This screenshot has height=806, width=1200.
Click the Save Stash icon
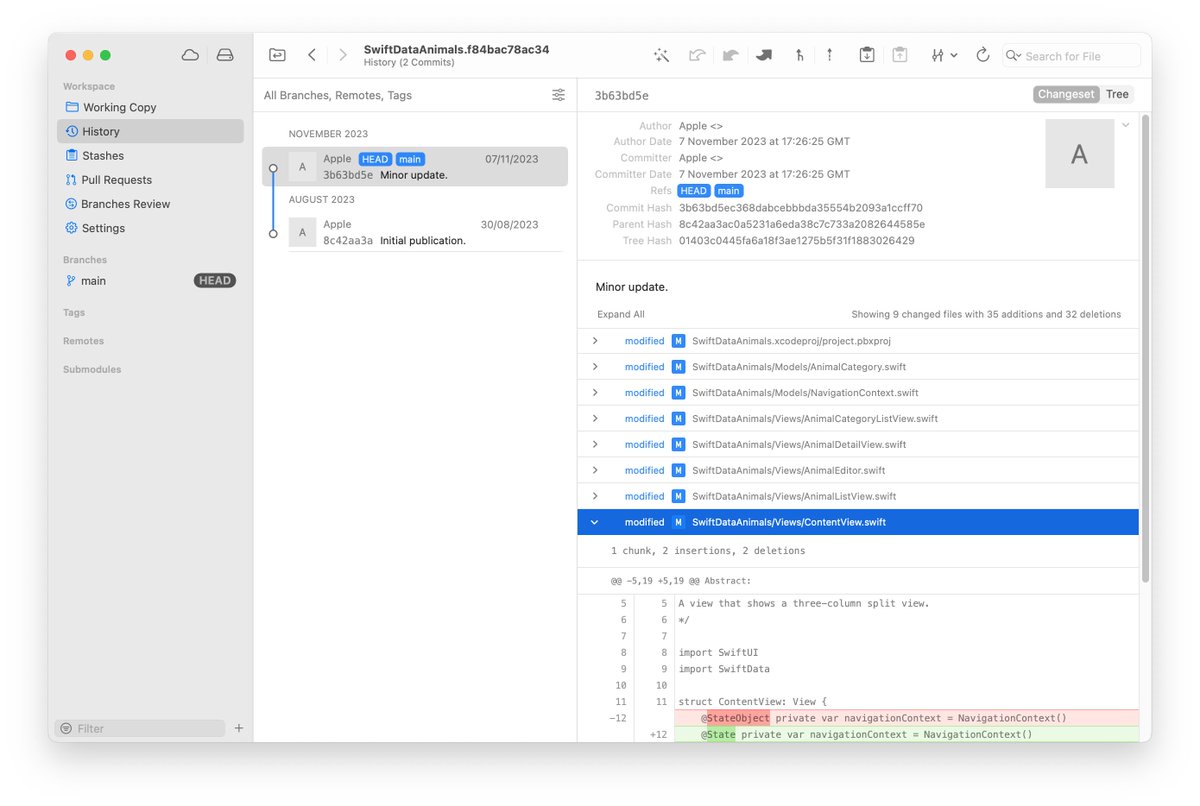(x=867, y=55)
